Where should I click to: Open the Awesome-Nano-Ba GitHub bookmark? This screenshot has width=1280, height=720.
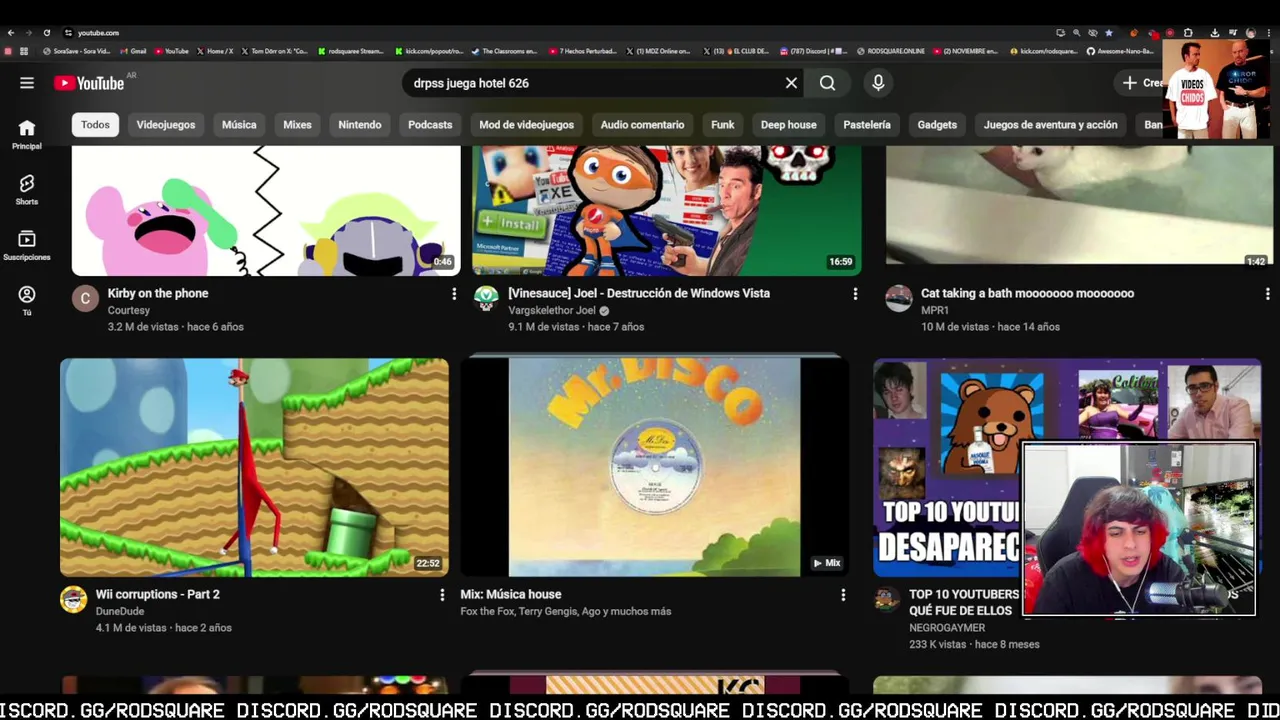(1118, 51)
